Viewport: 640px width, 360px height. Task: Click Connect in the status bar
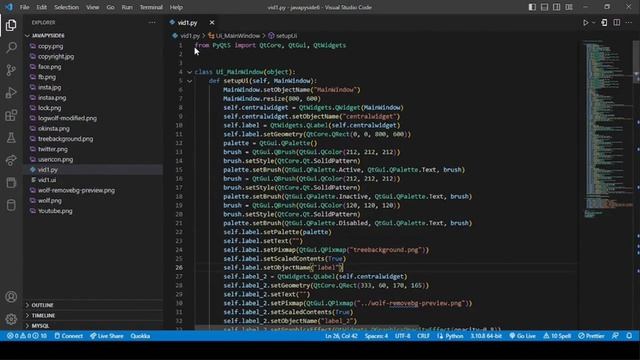click(69, 336)
